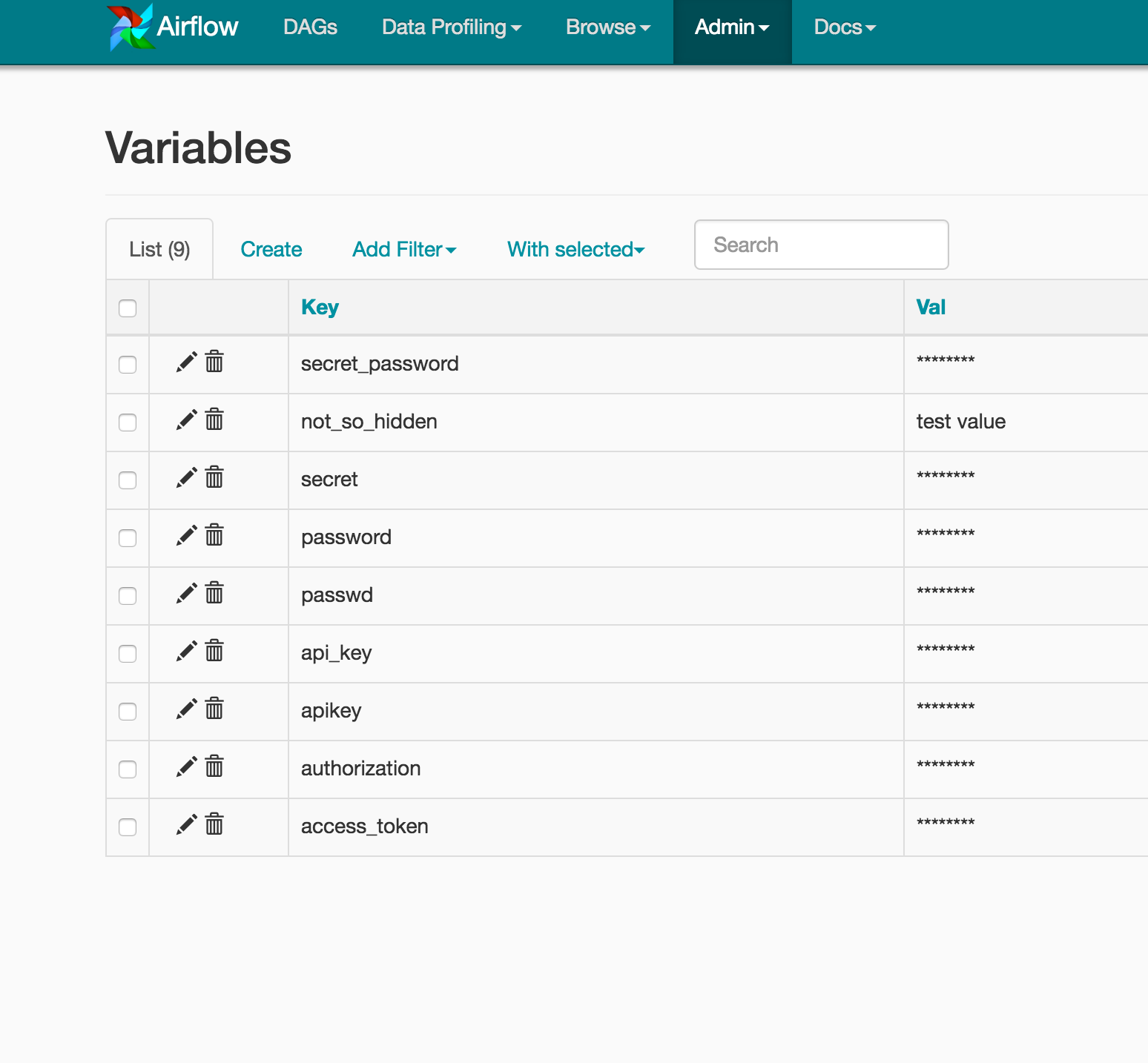Image resolution: width=1148 pixels, height=1063 pixels.
Task: Delete the not_so_hidden variable
Action: (214, 420)
